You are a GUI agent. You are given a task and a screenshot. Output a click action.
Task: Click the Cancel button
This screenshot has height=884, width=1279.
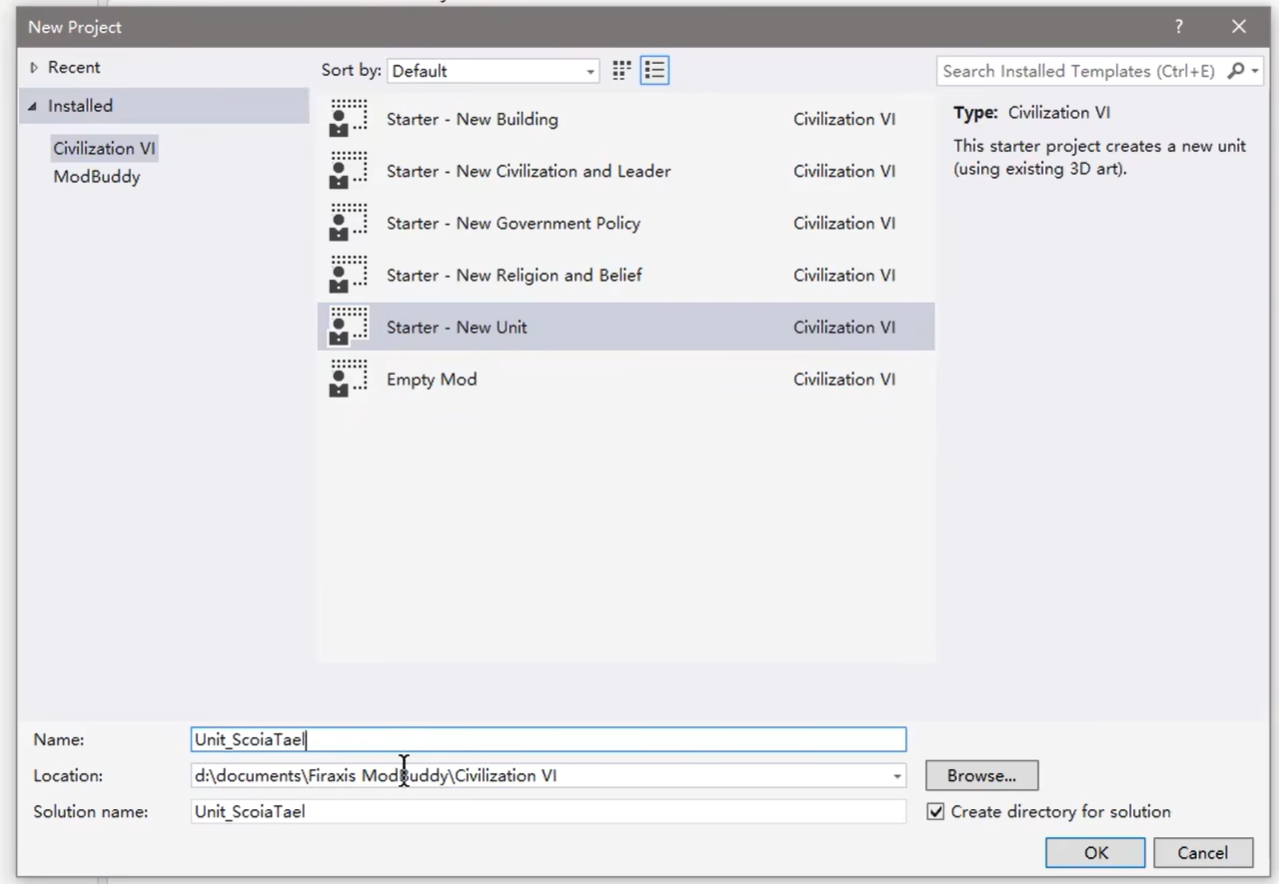pos(1203,853)
